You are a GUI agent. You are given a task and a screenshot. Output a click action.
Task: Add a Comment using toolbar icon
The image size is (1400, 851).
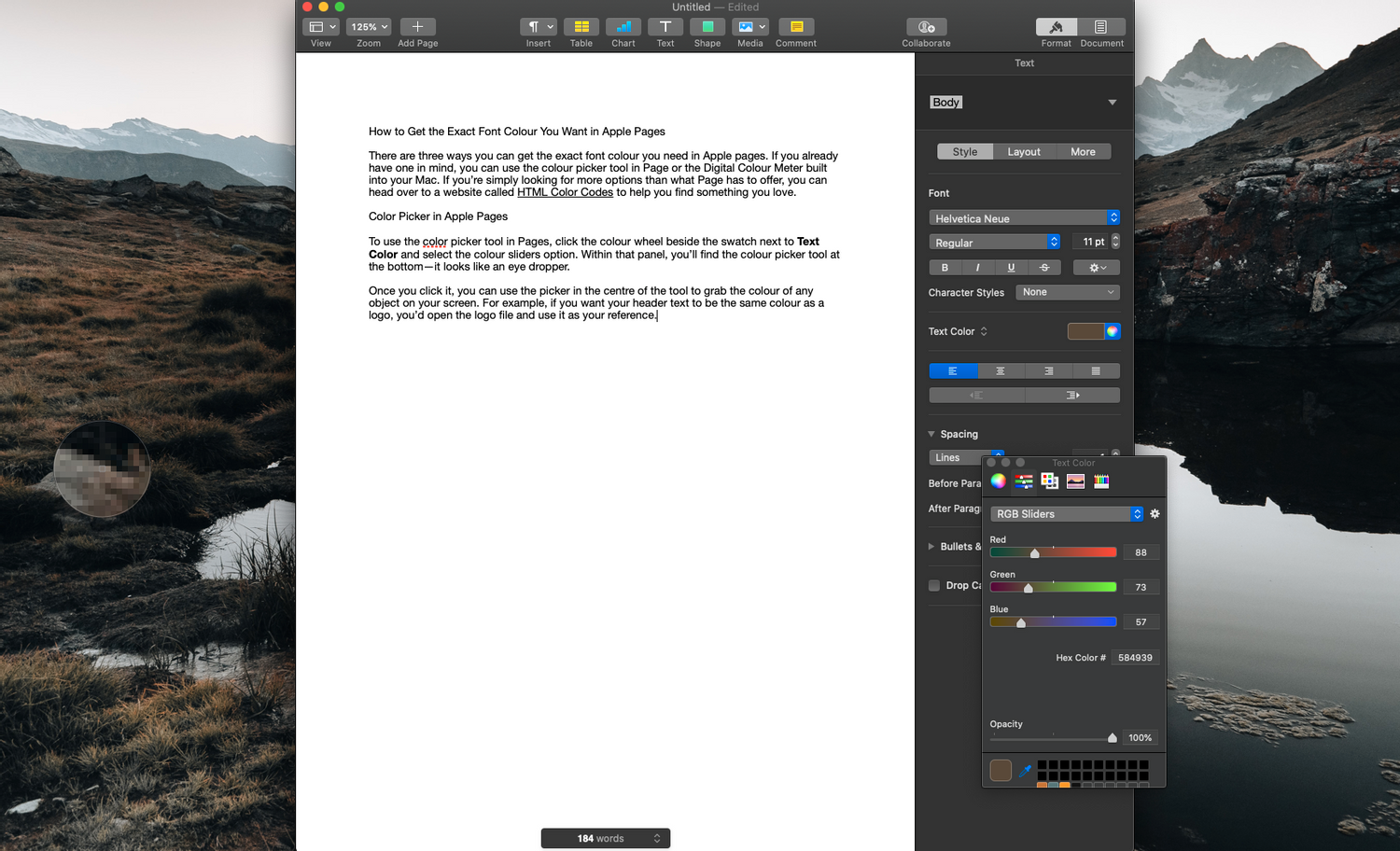coord(796,27)
